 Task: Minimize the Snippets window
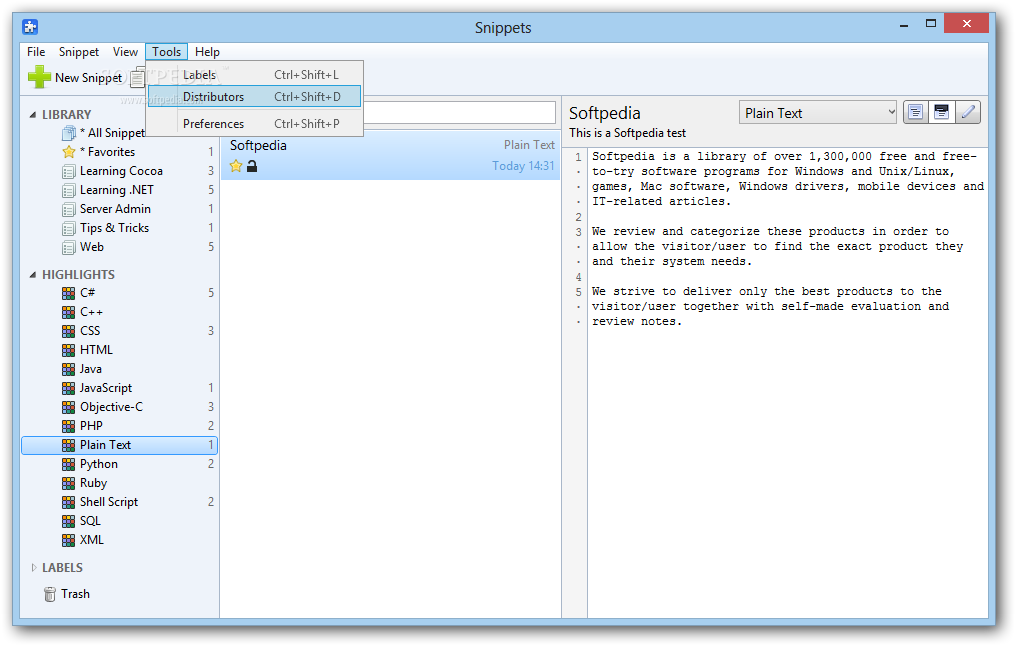904,25
